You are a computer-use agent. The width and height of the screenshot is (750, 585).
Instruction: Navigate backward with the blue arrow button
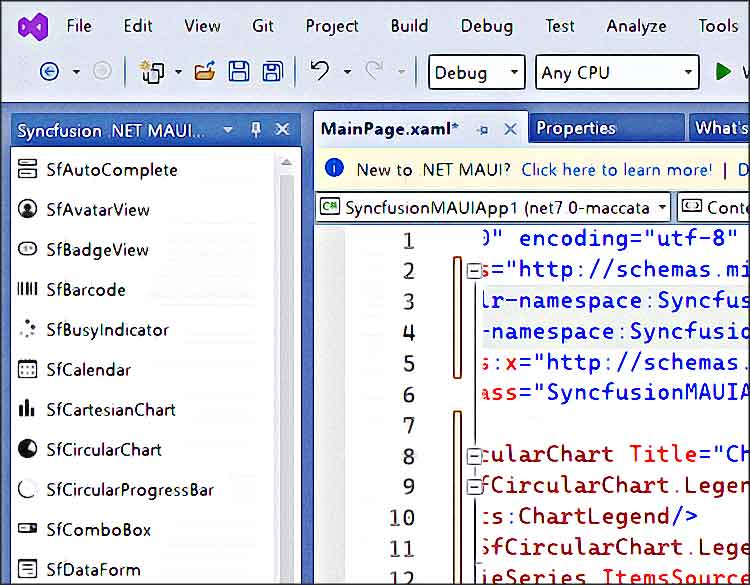coord(49,72)
